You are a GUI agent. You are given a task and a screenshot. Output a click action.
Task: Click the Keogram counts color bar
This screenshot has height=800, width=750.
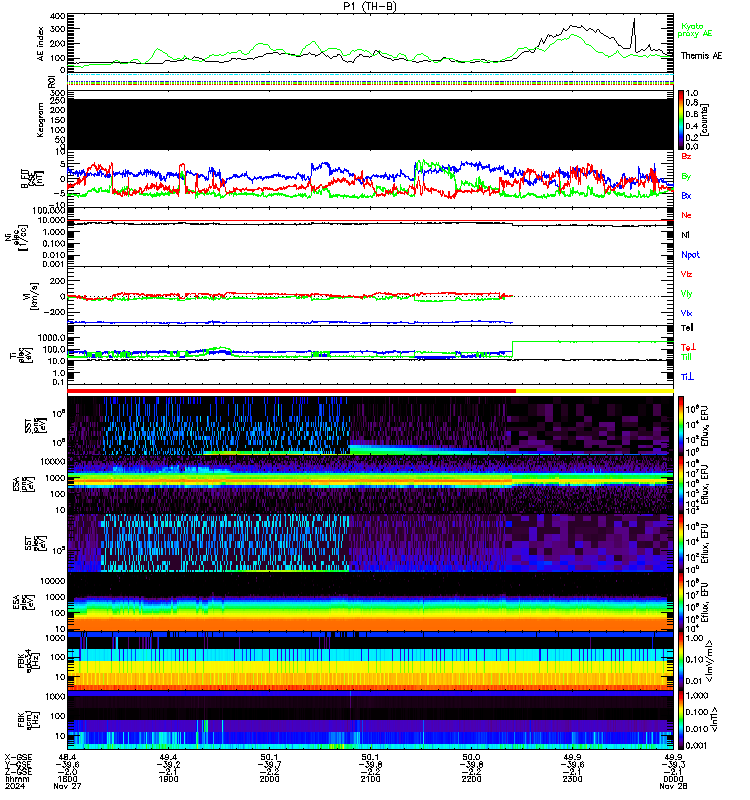681,120
